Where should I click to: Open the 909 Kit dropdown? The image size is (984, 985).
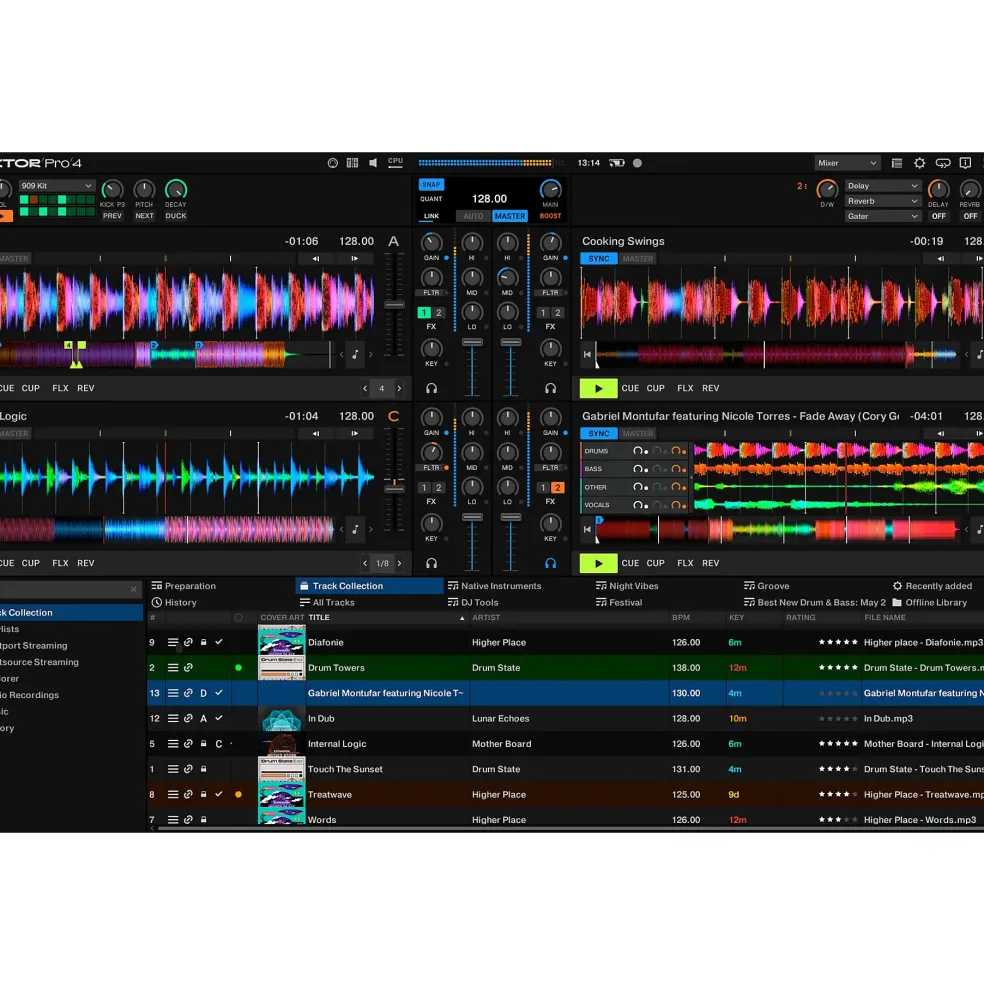pos(57,186)
